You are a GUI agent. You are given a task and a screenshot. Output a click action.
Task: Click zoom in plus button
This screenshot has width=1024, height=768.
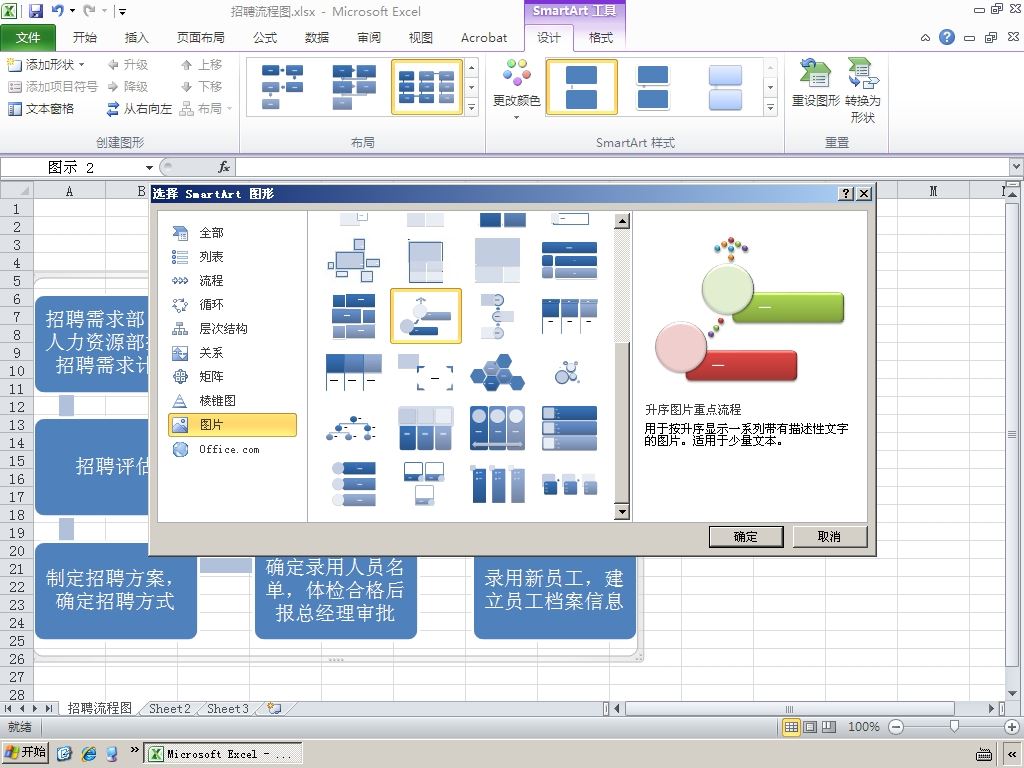pyautogui.click(x=1012, y=727)
